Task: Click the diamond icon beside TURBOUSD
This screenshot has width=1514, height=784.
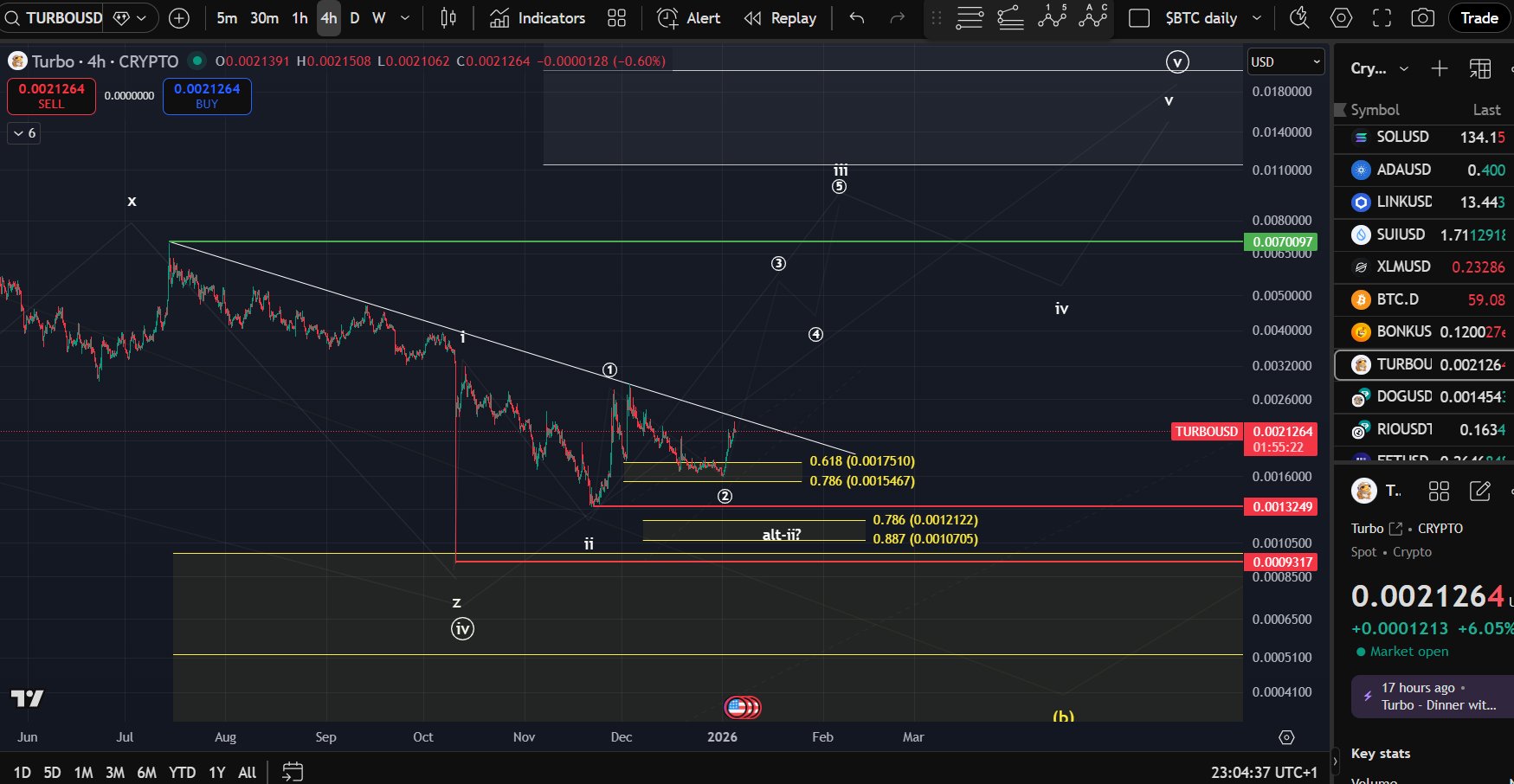Action: pos(121,17)
